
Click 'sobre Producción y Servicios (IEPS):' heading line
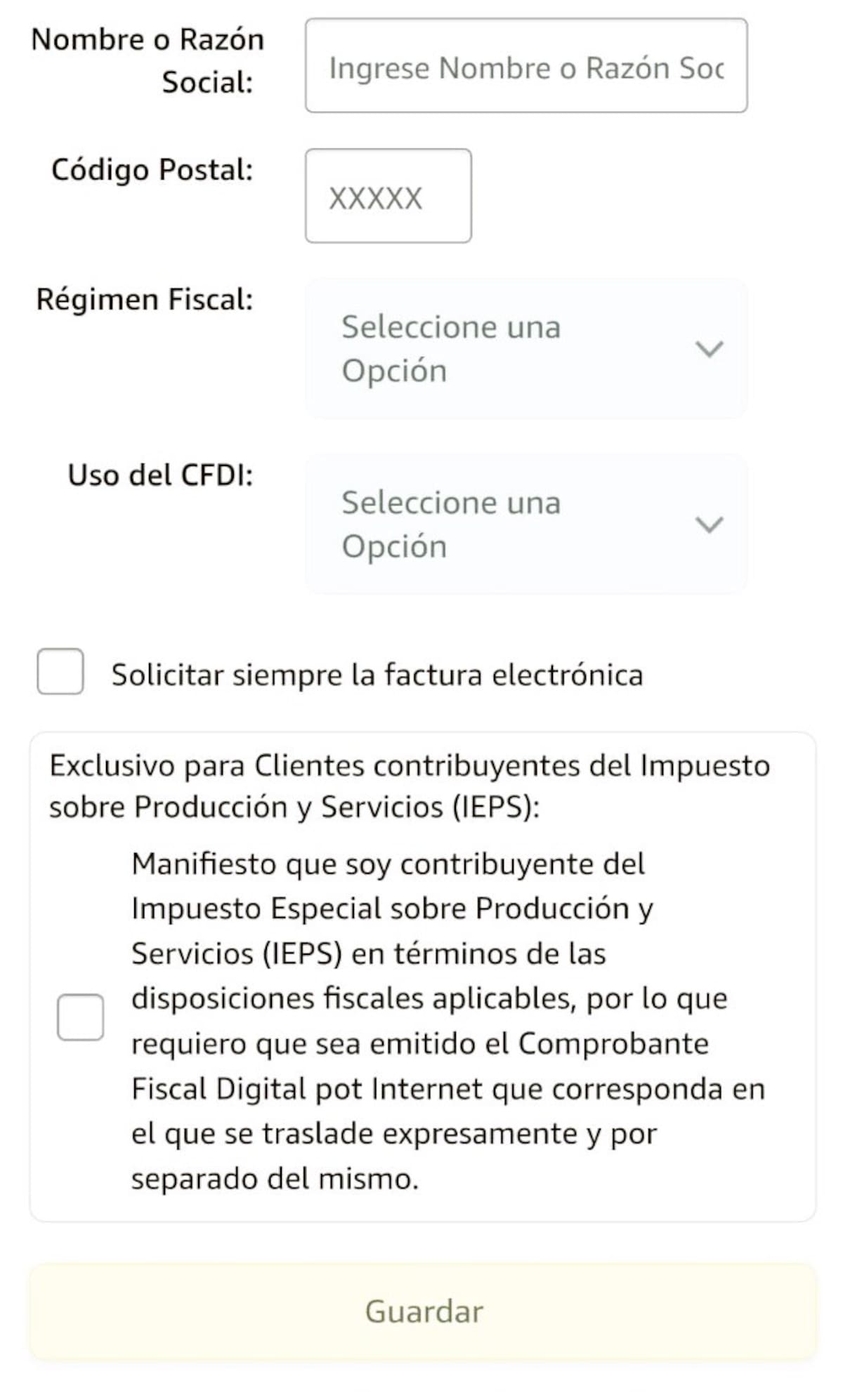coord(294,807)
